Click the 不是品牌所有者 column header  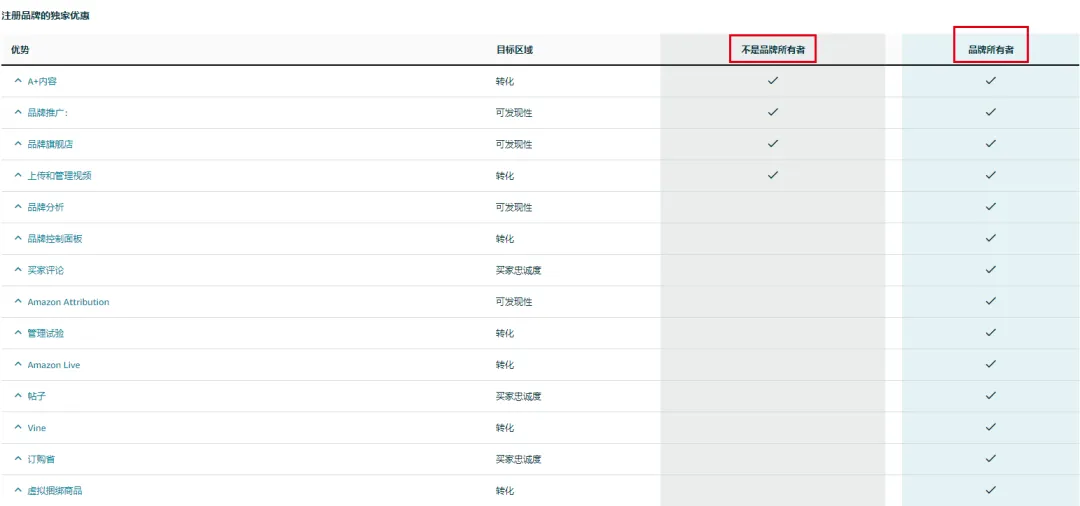pos(773,50)
